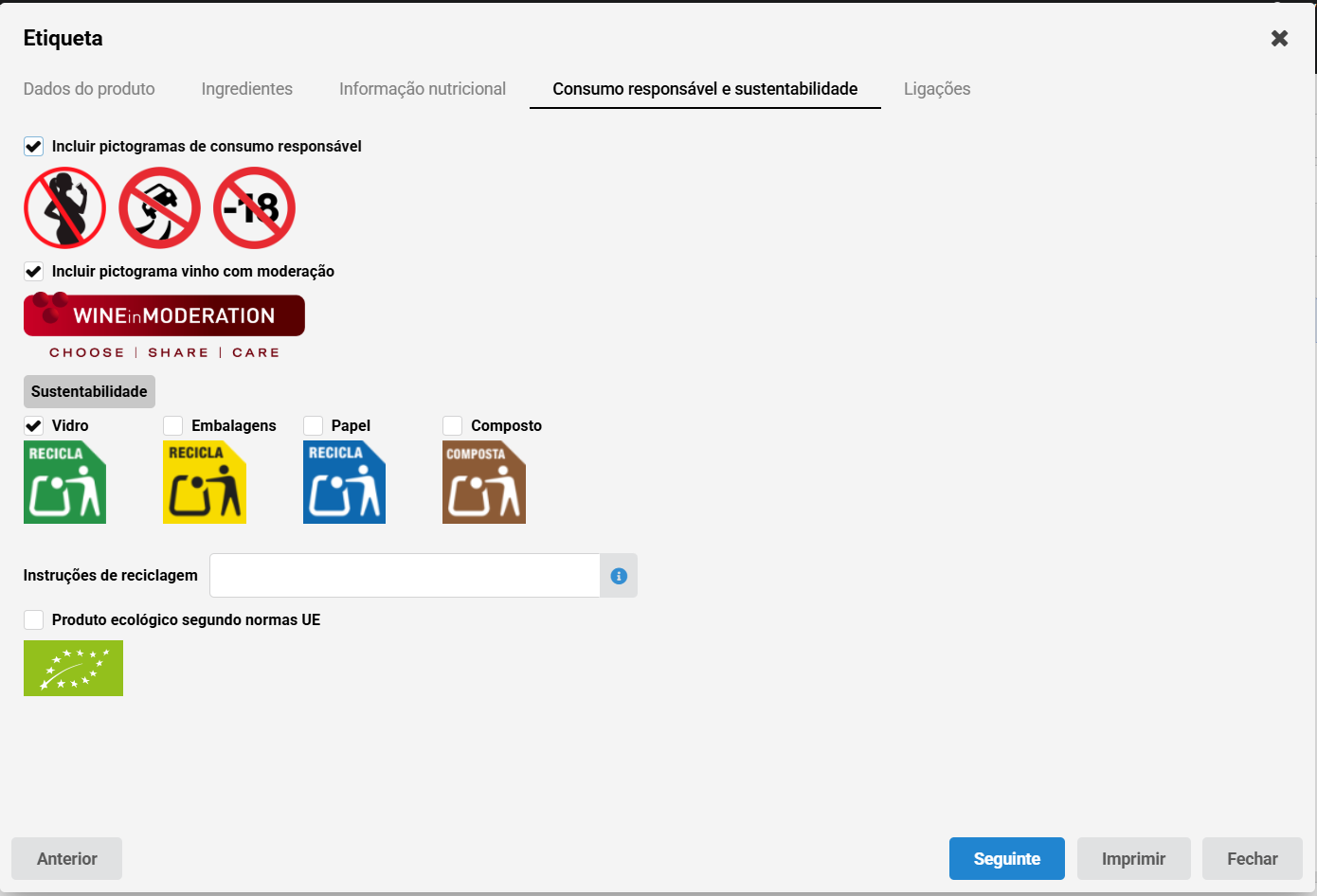1317x896 pixels.
Task: Go to the Informação nutricional tab
Action: click(423, 89)
